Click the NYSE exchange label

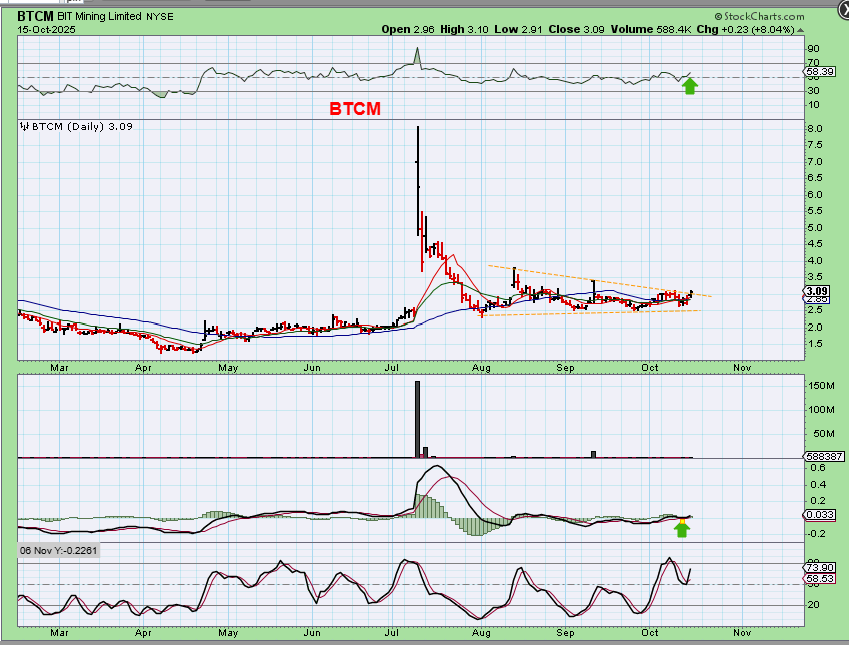160,17
